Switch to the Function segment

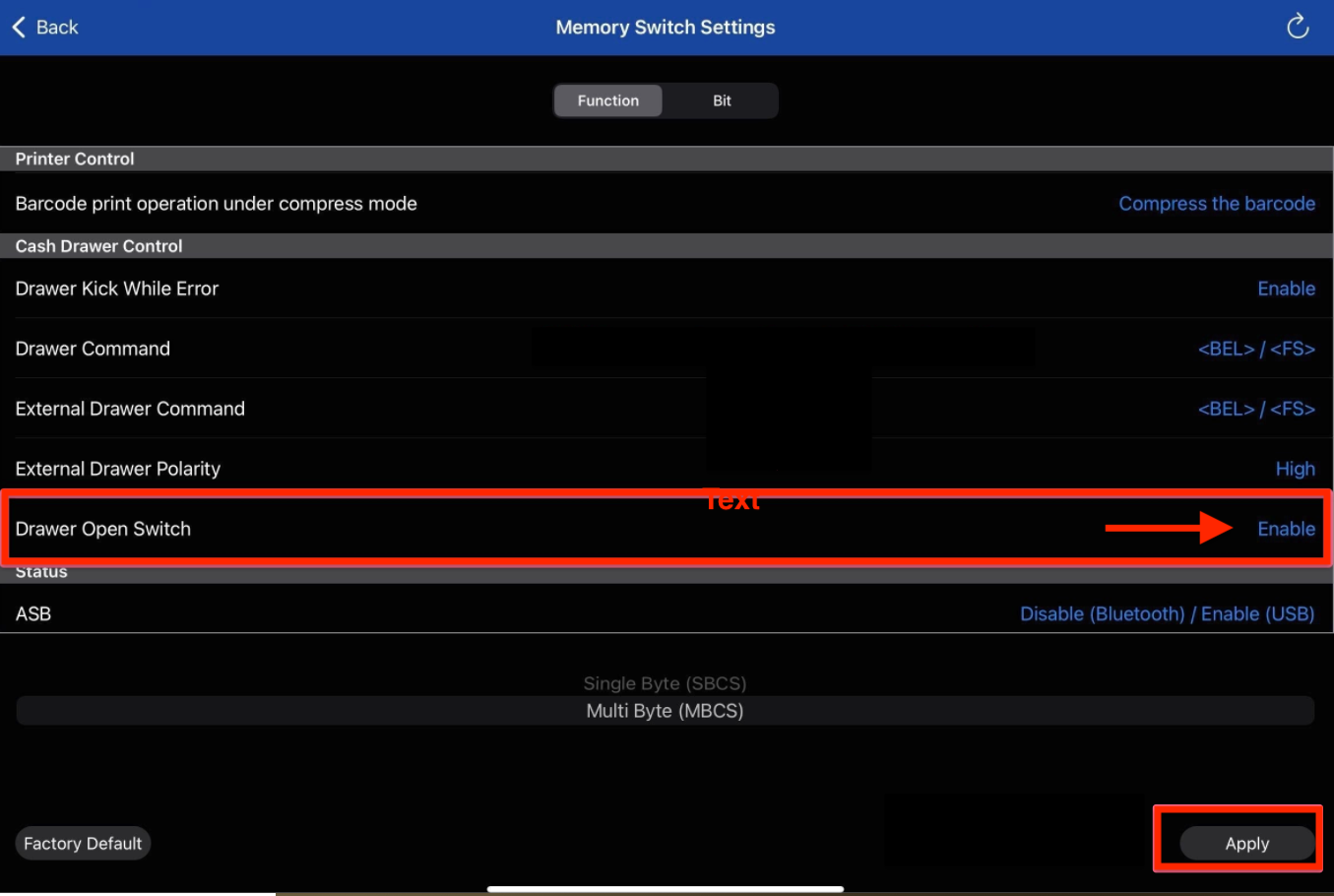pyautogui.click(x=608, y=100)
